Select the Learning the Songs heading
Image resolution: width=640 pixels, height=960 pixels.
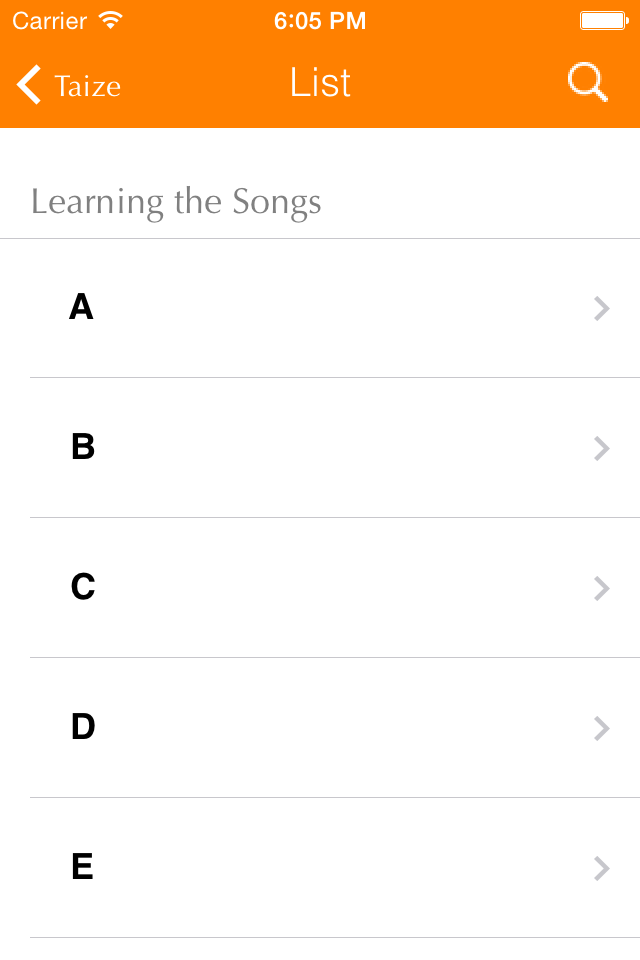point(176,202)
